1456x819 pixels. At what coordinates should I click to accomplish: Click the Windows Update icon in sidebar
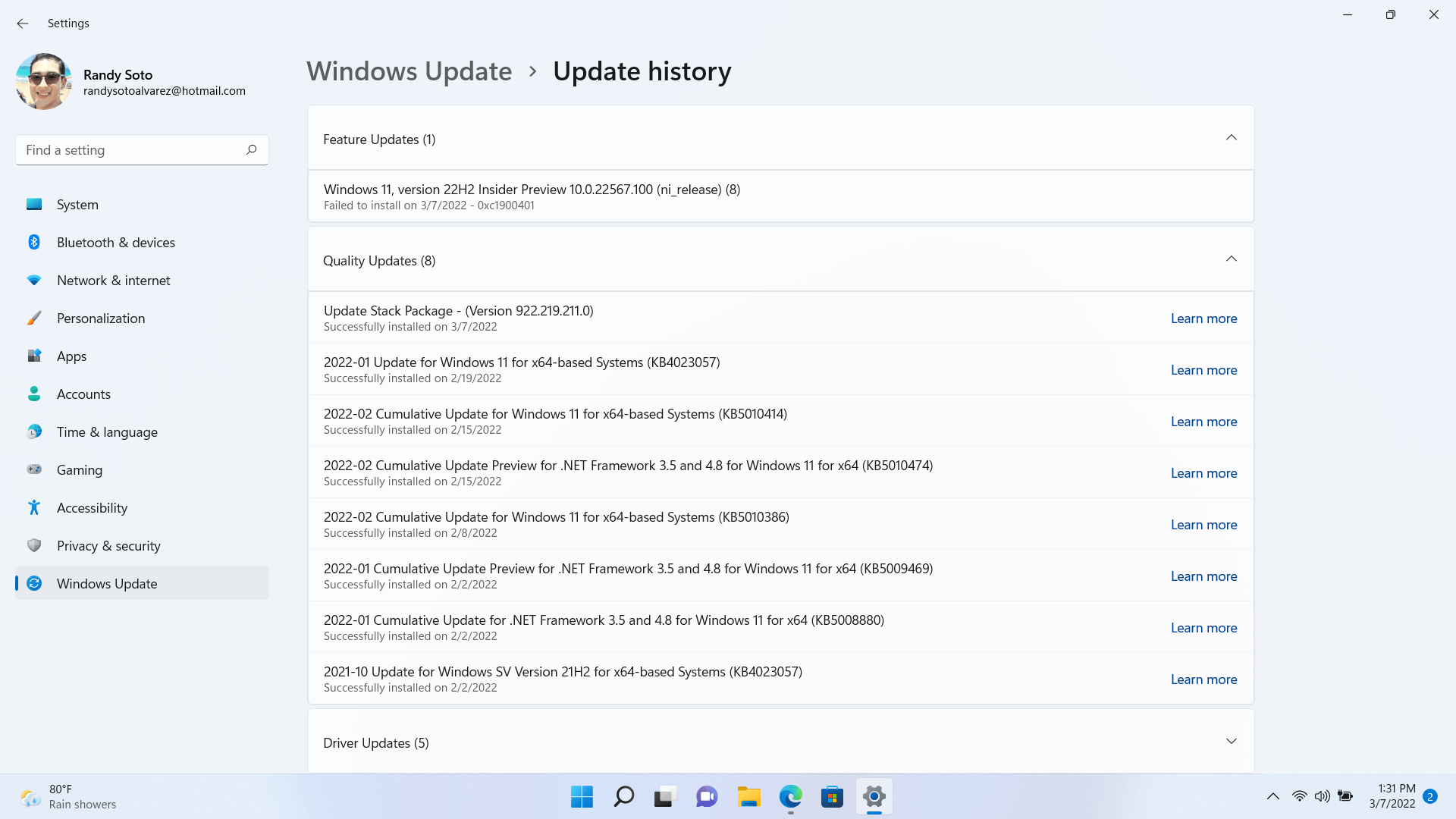pyautogui.click(x=35, y=583)
